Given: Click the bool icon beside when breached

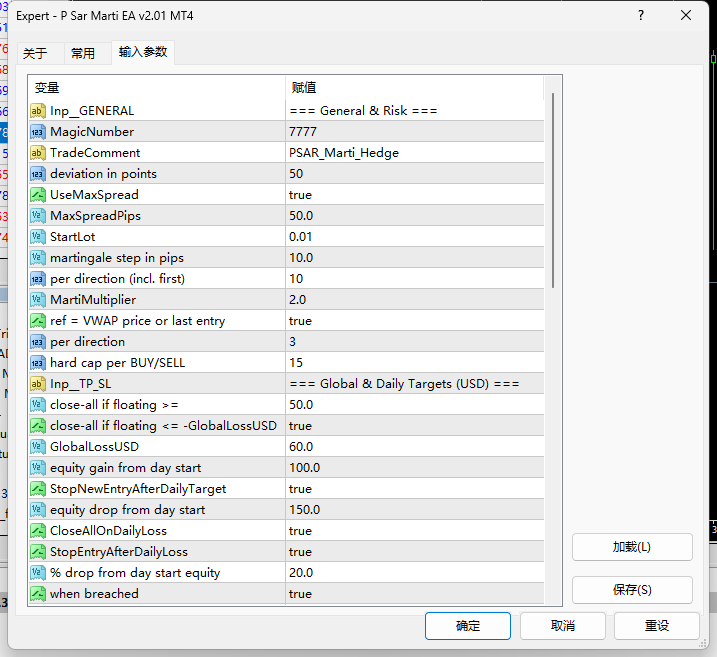Looking at the screenshot, I should pyautogui.click(x=38, y=594).
